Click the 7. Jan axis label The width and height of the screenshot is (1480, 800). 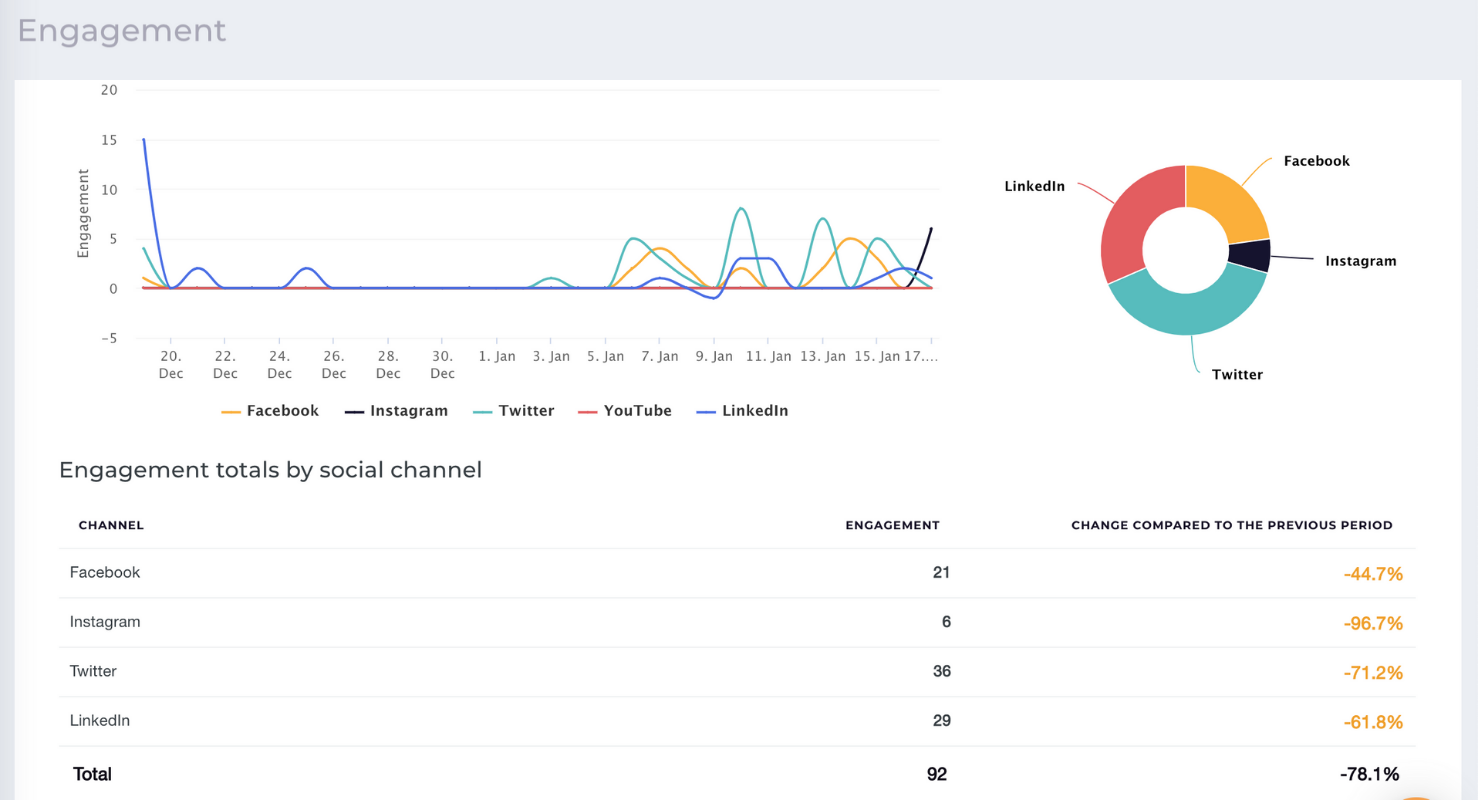(x=660, y=356)
